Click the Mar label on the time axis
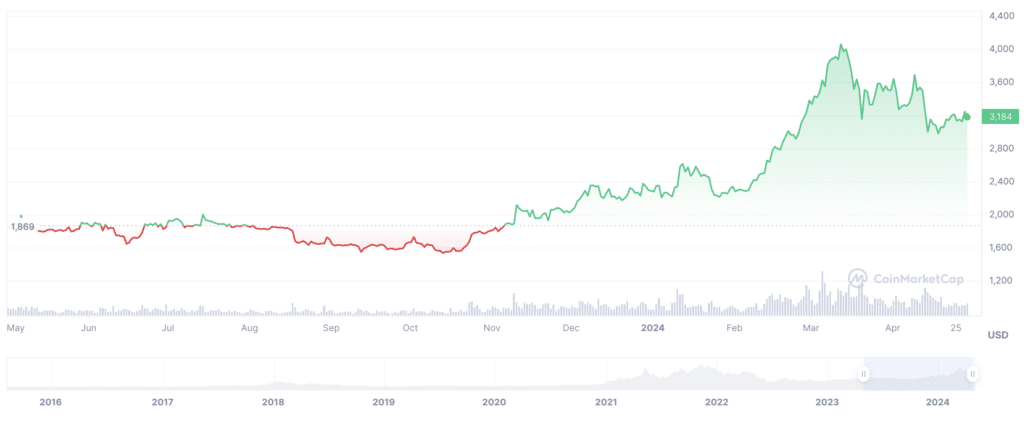This screenshot has height=426, width=1024. [x=811, y=327]
